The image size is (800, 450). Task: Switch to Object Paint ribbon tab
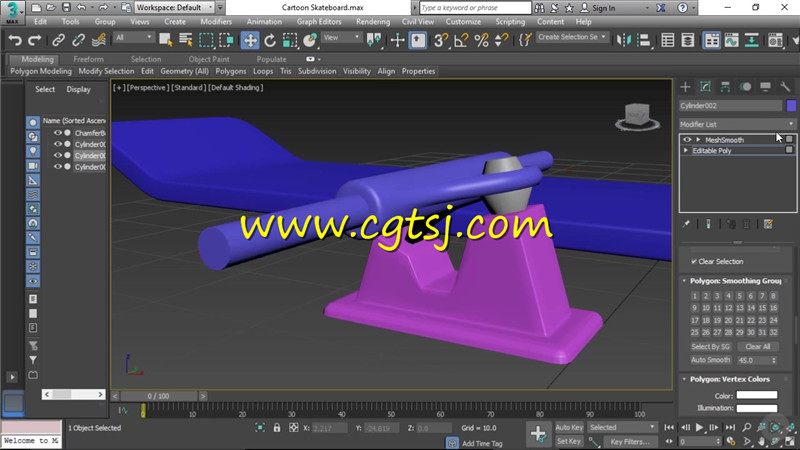point(209,59)
